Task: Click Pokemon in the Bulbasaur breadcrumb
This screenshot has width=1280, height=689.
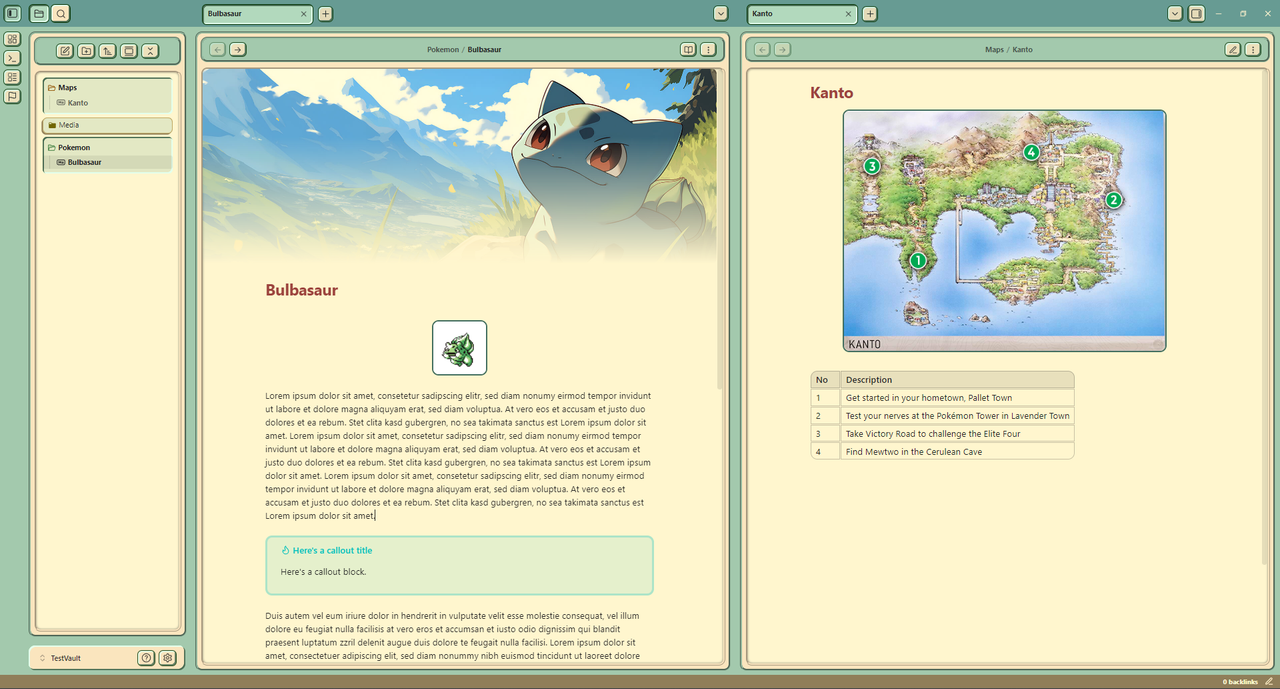Action: click(443, 49)
